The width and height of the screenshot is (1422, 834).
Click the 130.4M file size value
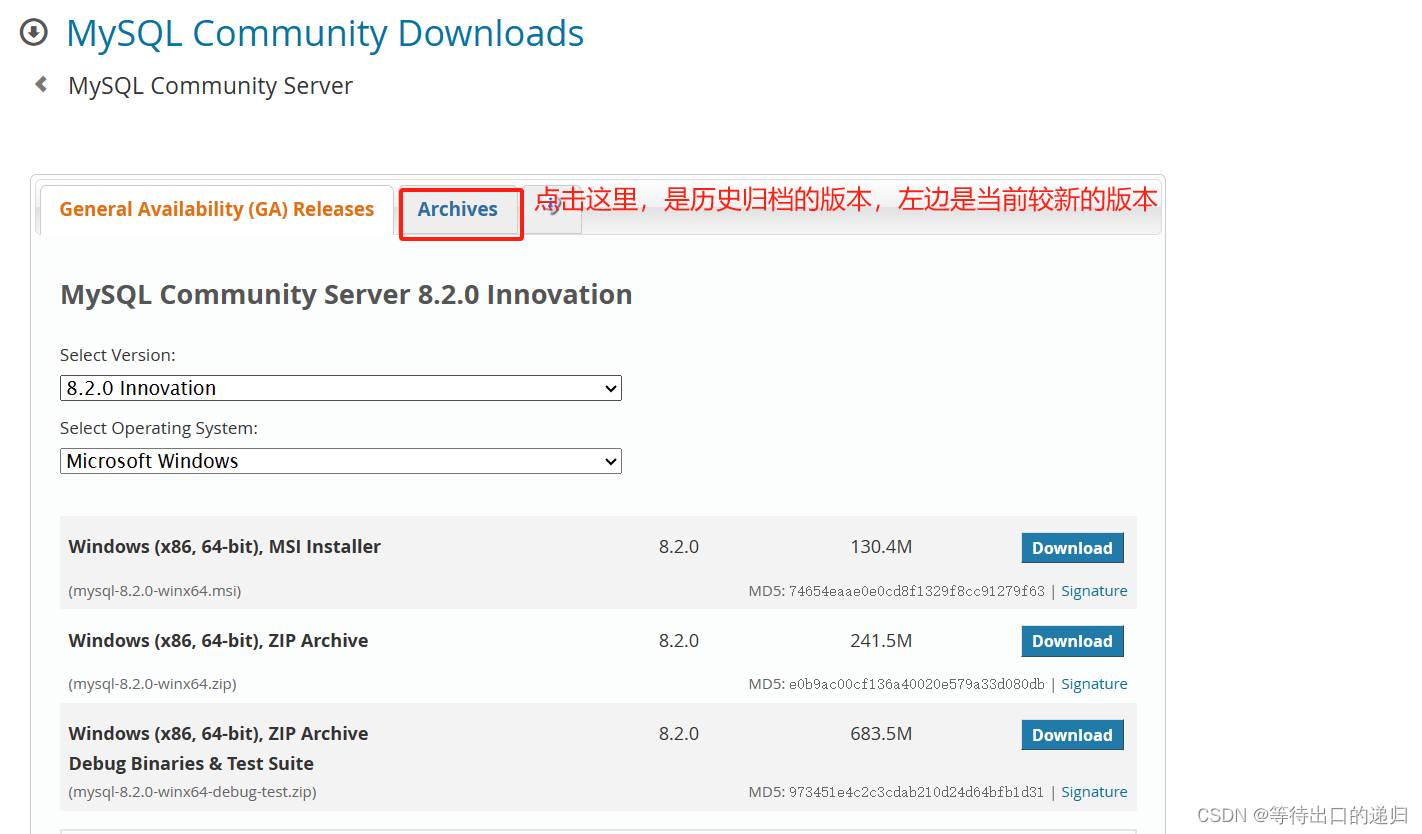[x=881, y=547]
